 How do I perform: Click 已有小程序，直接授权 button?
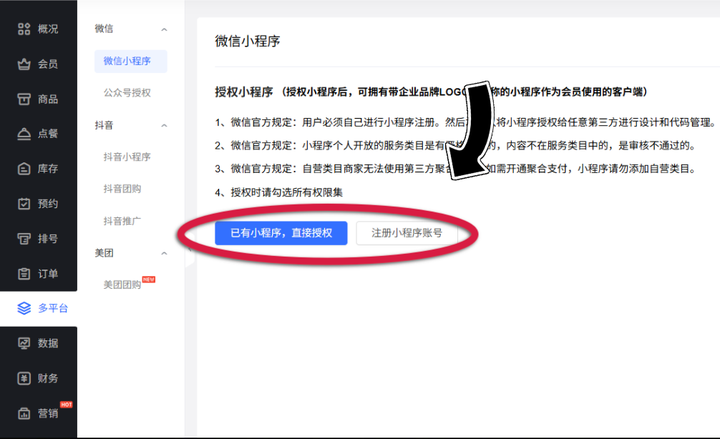(281, 233)
